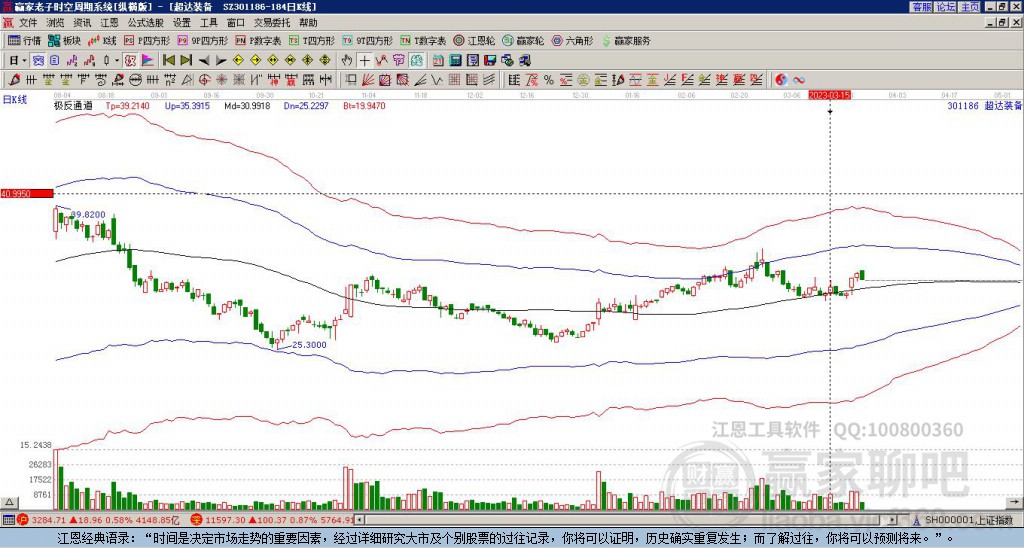
Task: Click the black right arrow icon
Action: (221, 61)
